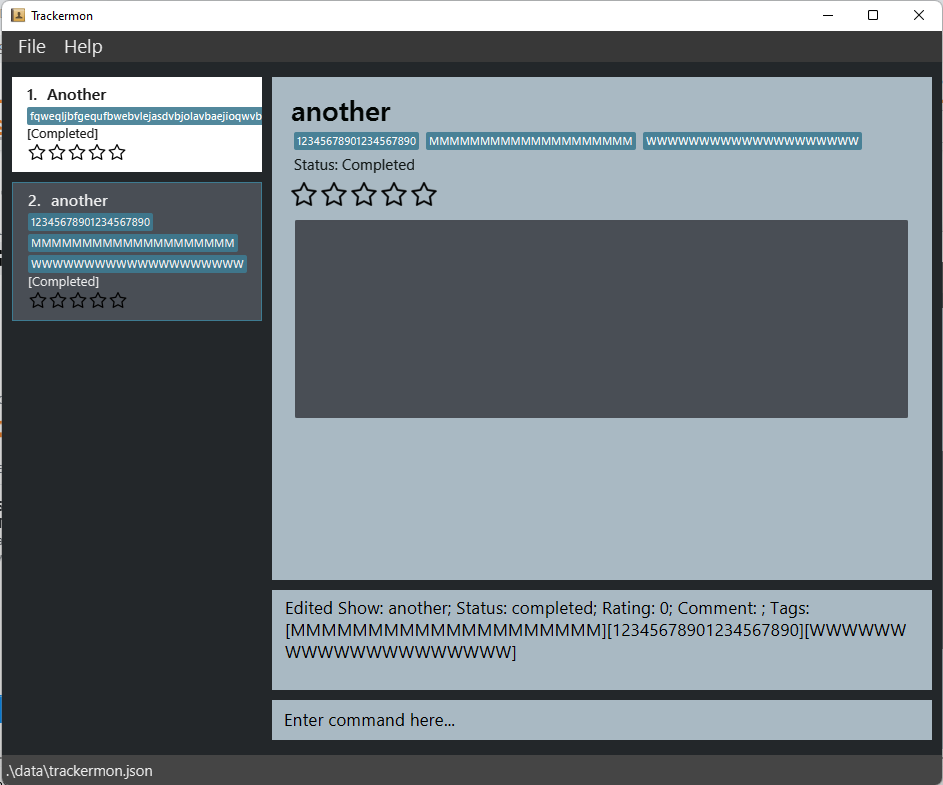The height and width of the screenshot is (785, 943).
Task: Click second star of show 2 card rating
Action: [x=58, y=300]
